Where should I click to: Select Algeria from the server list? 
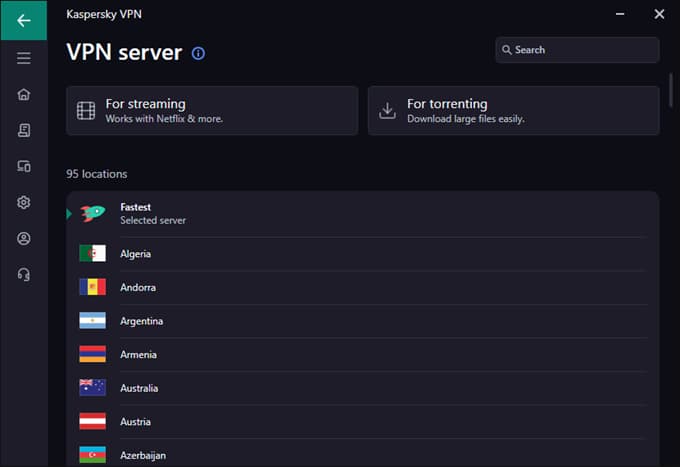362,254
